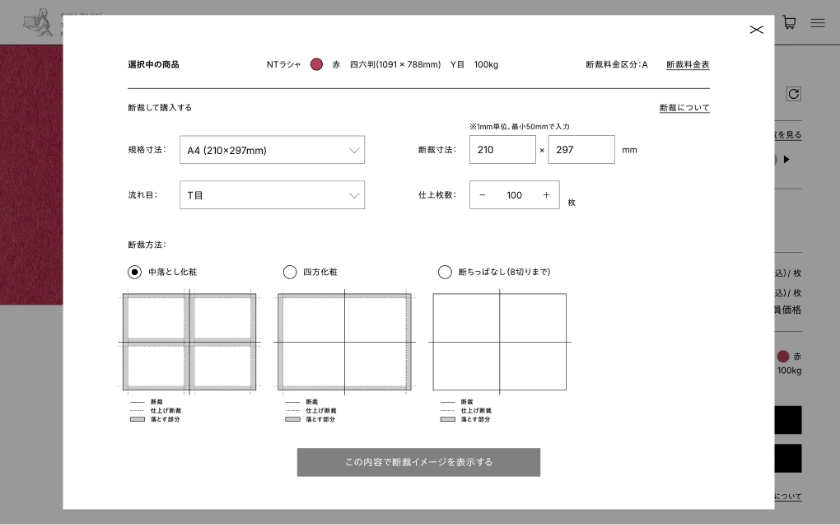This screenshot has width=840, height=525.
Task: Click the red paper texture image behind dialog
Action: tap(31, 175)
